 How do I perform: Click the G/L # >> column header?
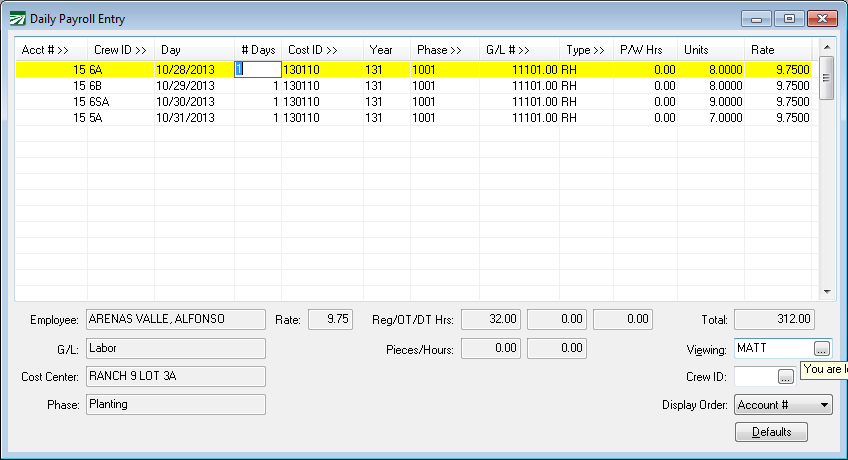508,49
